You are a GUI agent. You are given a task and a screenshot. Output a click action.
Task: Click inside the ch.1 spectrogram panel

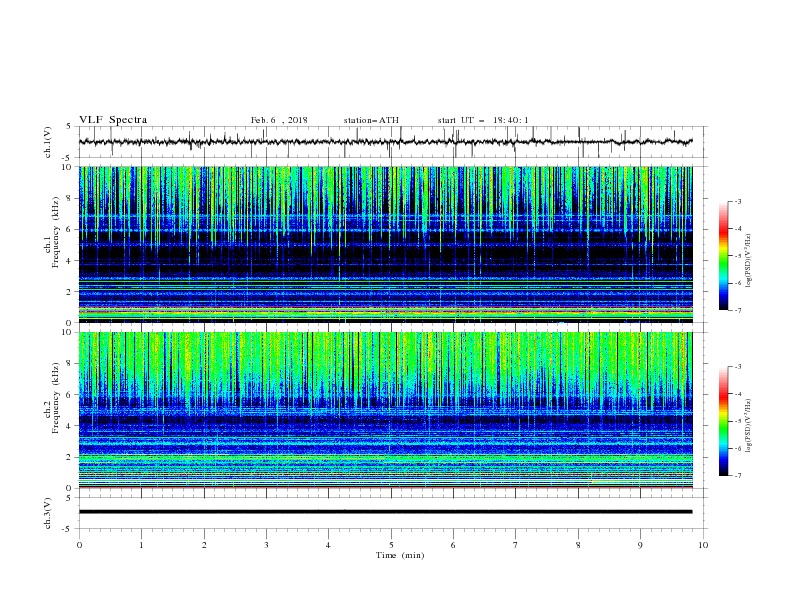click(385, 244)
